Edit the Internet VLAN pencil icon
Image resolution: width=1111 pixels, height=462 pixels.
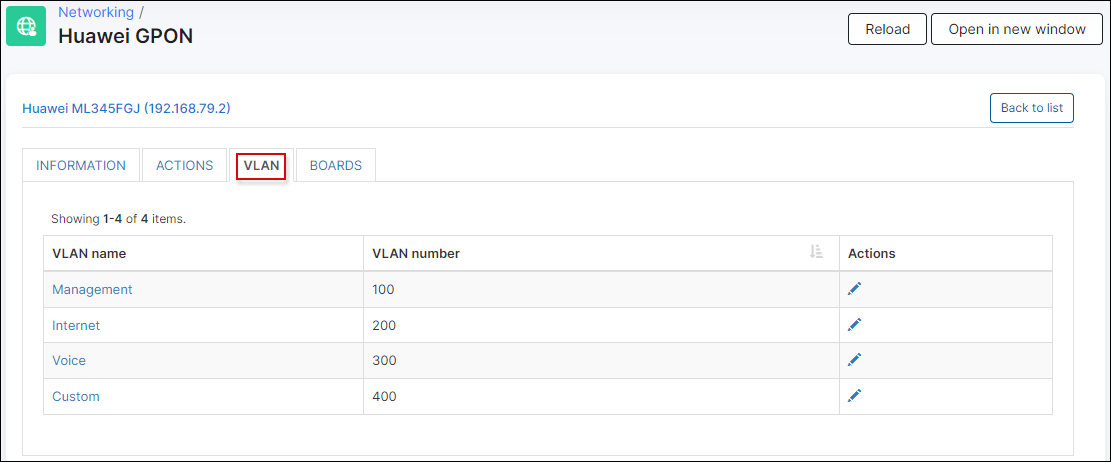click(855, 325)
